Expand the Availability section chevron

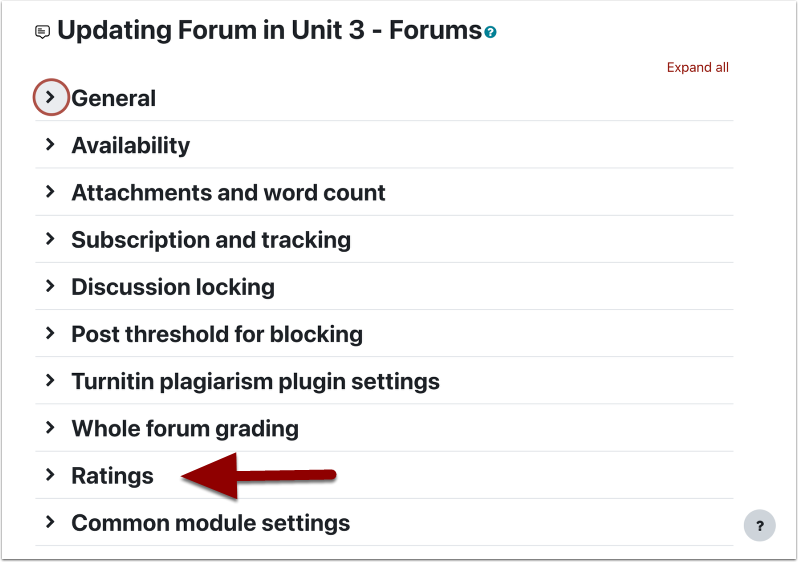pos(50,145)
